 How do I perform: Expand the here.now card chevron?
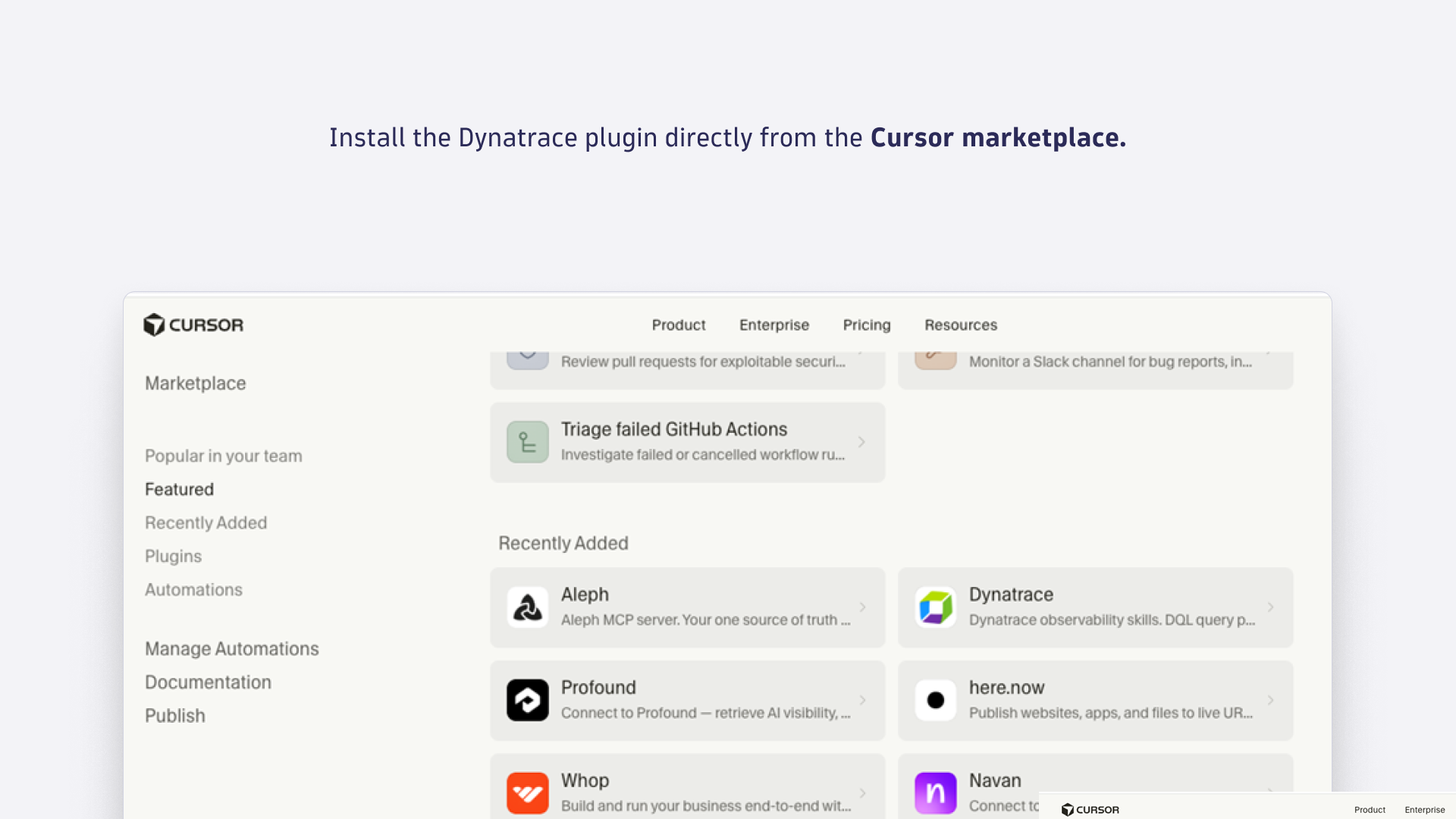point(1270,700)
